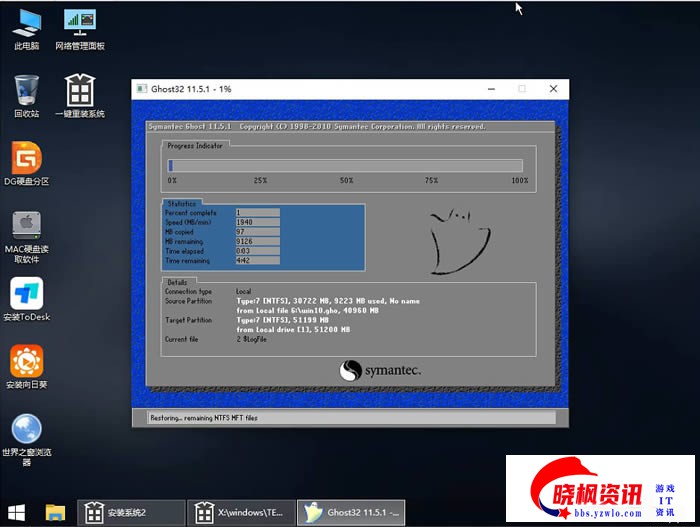Click the Symantec logo in Ghost

point(380,370)
